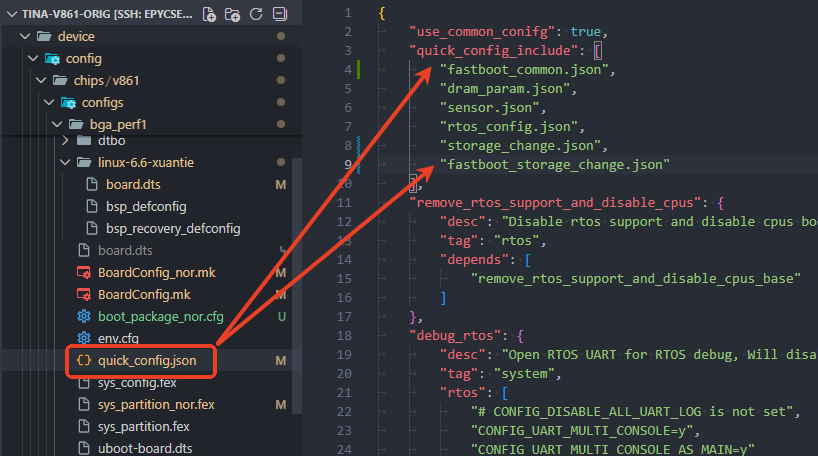
Task: Collapse the device folder
Action: pyautogui.click(x=76, y=36)
